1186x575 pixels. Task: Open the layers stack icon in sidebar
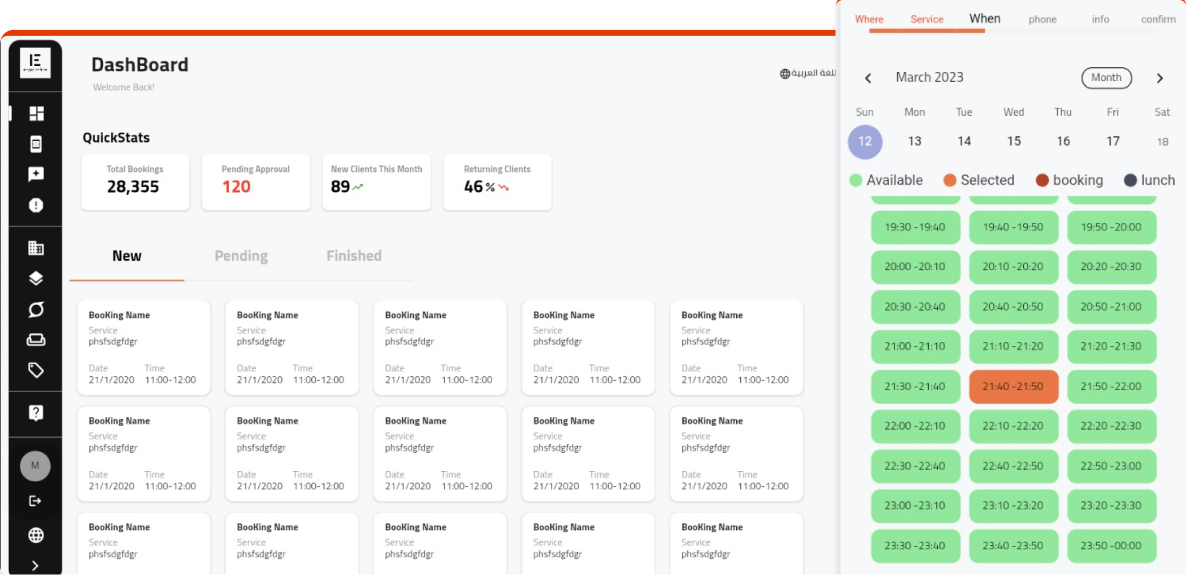point(36,279)
